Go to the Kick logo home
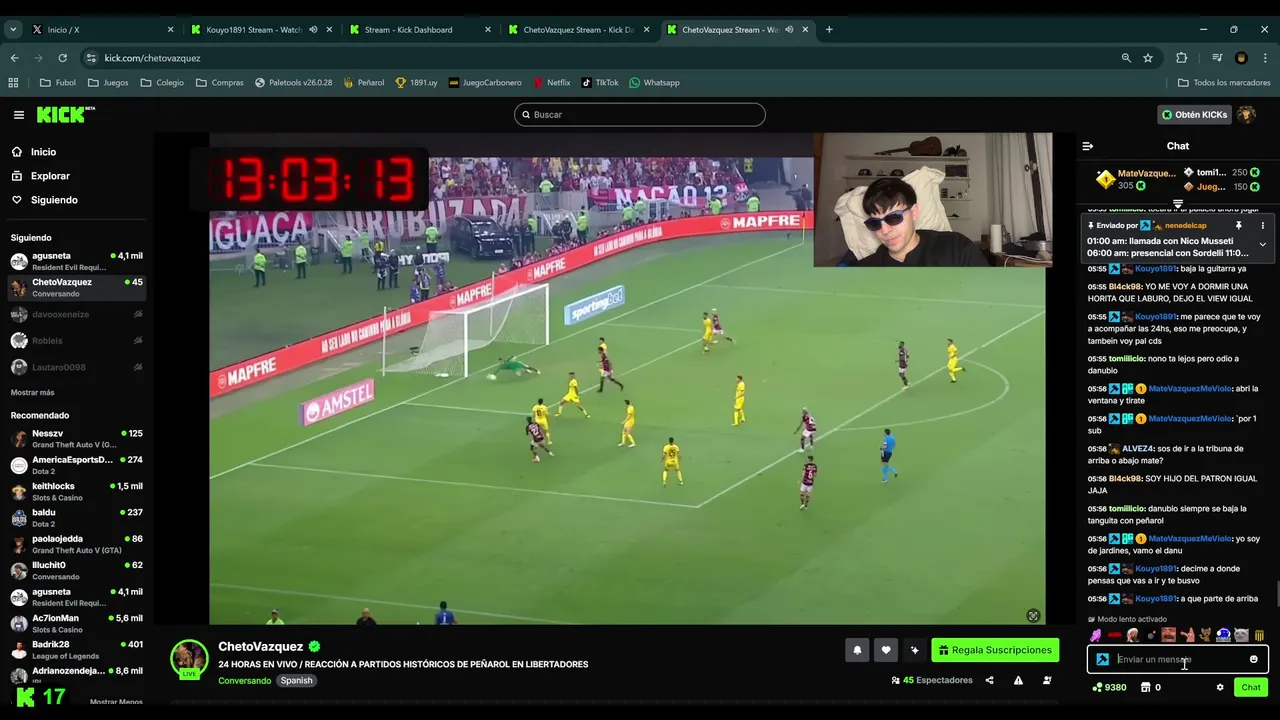The height and width of the screenshot is (720, 1280). [65, 115]
